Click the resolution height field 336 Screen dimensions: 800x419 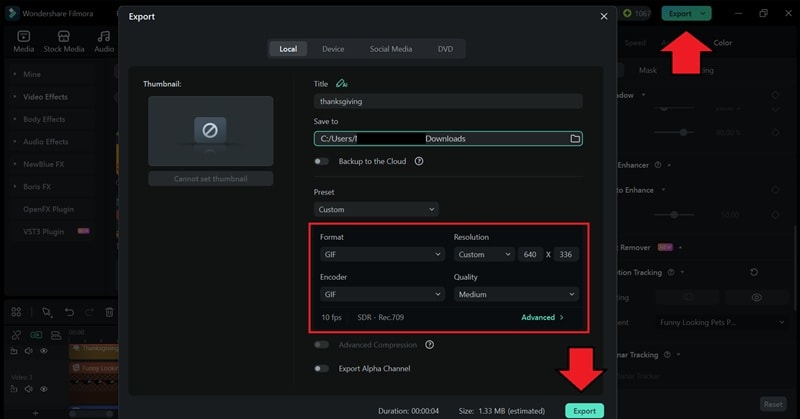pyautogui.click(x=565, y=254)
